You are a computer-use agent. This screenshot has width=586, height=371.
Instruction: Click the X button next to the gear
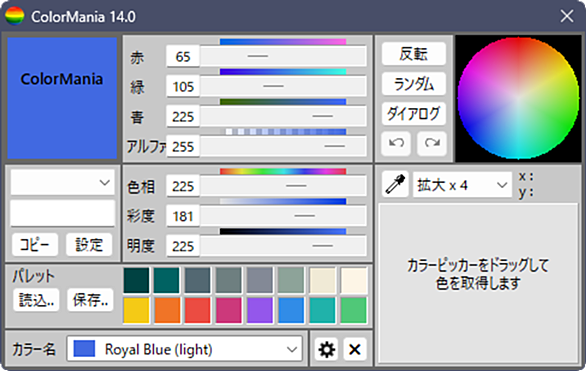coord(355,350)
